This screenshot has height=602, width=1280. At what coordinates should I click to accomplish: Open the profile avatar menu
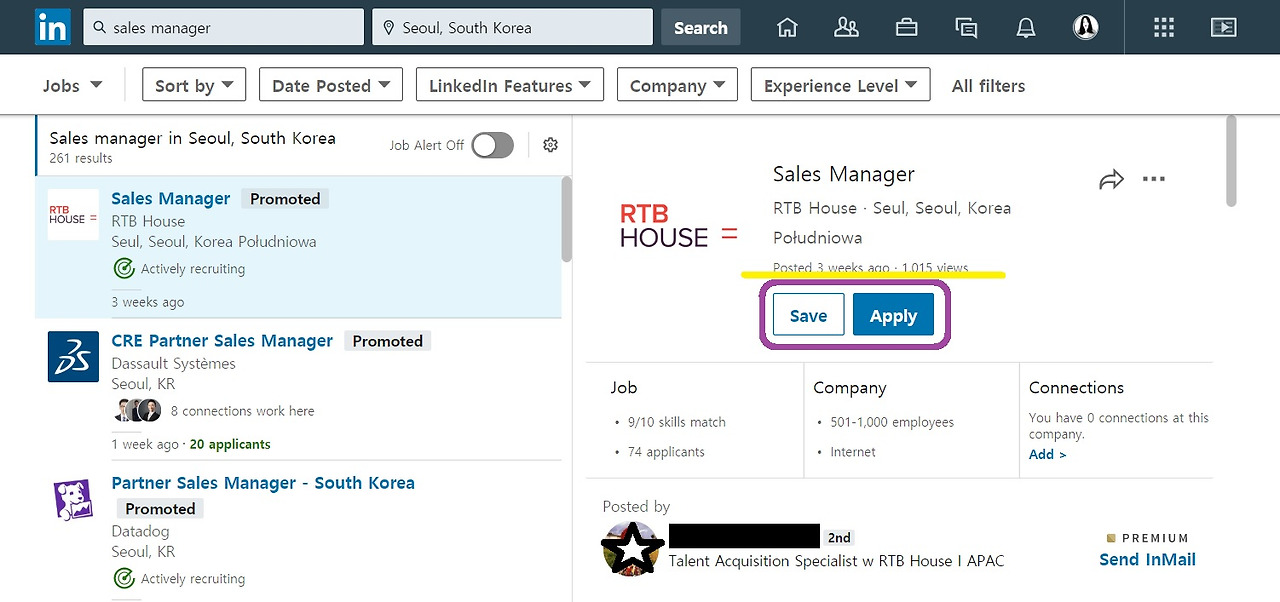point(1086,28)
